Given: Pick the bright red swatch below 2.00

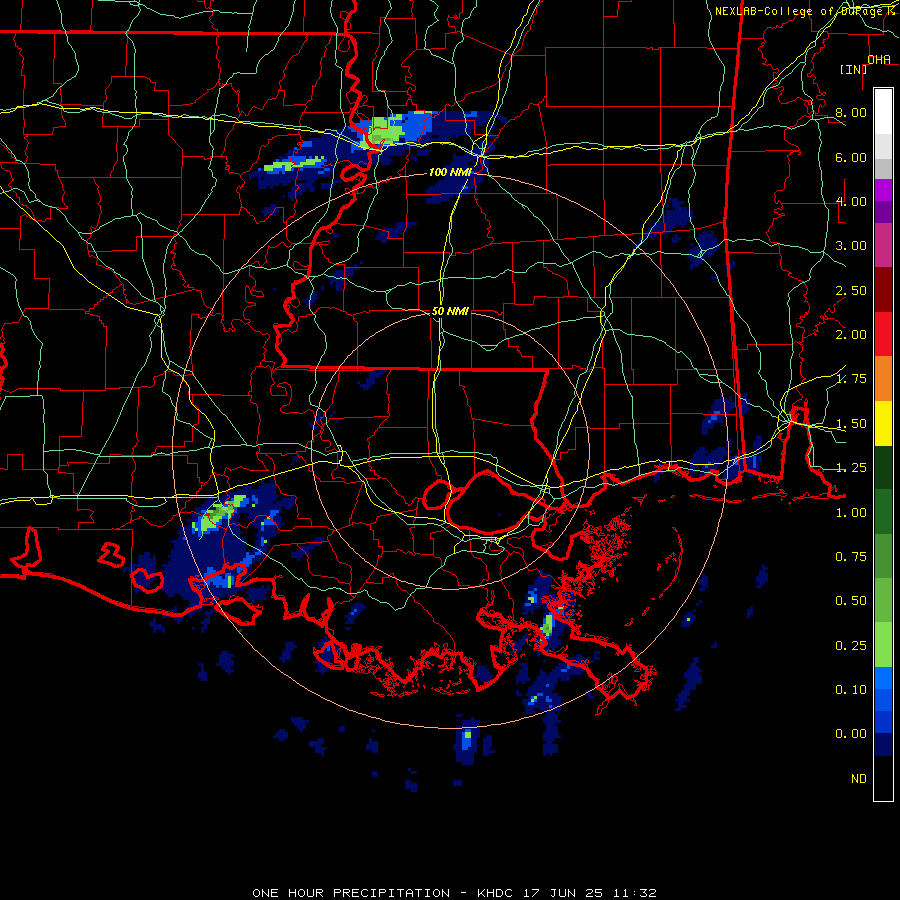Looking at the screenshot, I should tap(883, 334).
